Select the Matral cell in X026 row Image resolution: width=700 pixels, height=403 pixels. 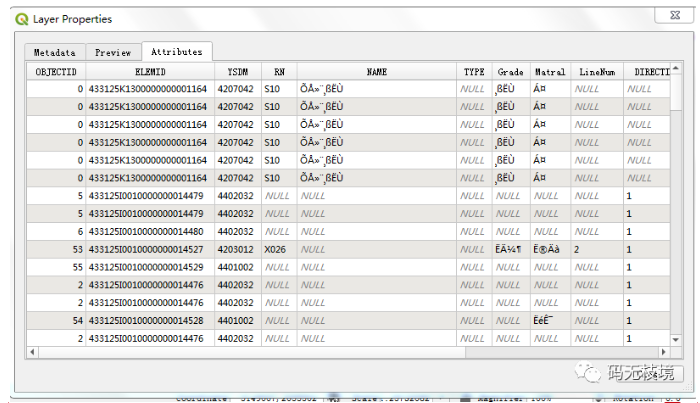click(x=550, y=249)
